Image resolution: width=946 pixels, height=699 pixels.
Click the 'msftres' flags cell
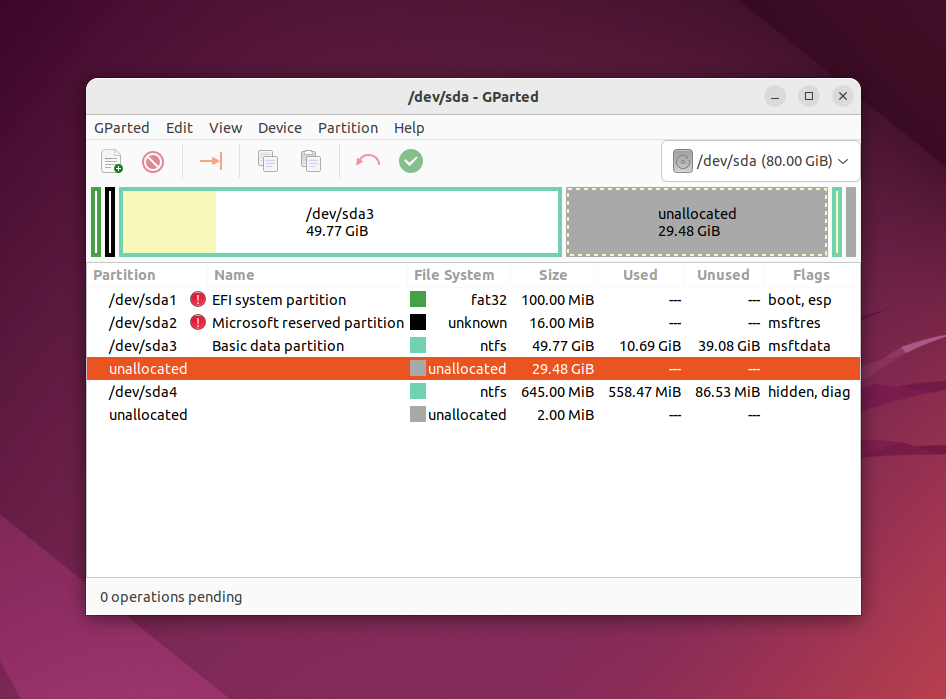pos(794,323)
